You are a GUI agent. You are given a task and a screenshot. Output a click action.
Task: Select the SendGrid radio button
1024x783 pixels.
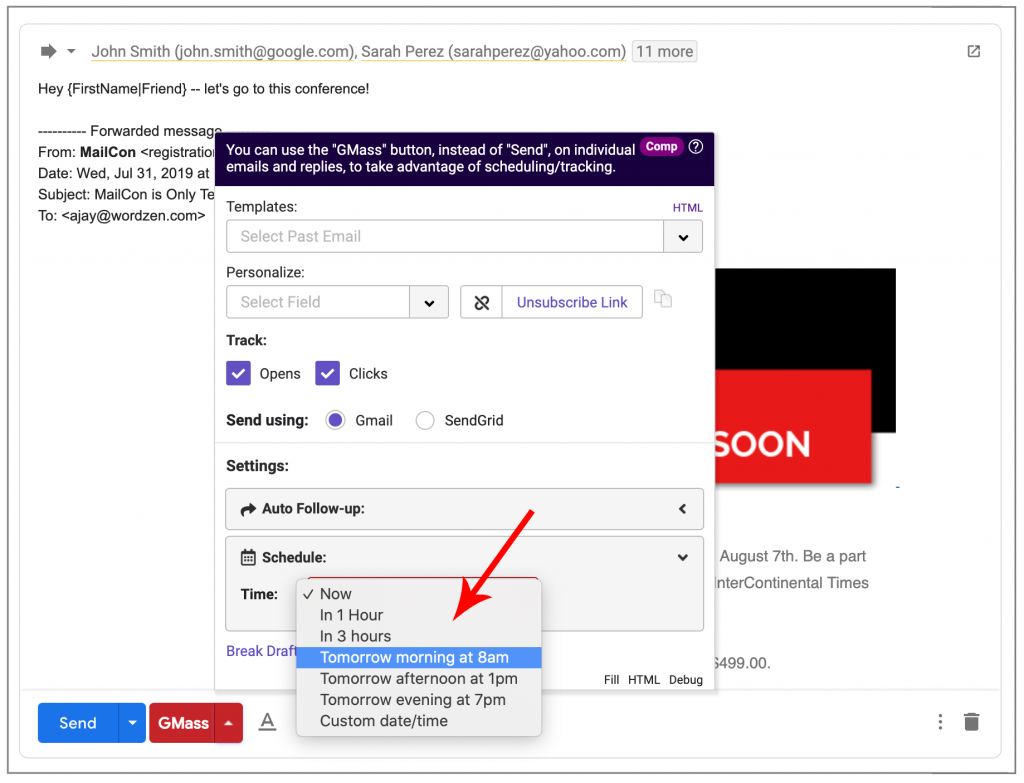pyautogui.click(x=423, y=420)
